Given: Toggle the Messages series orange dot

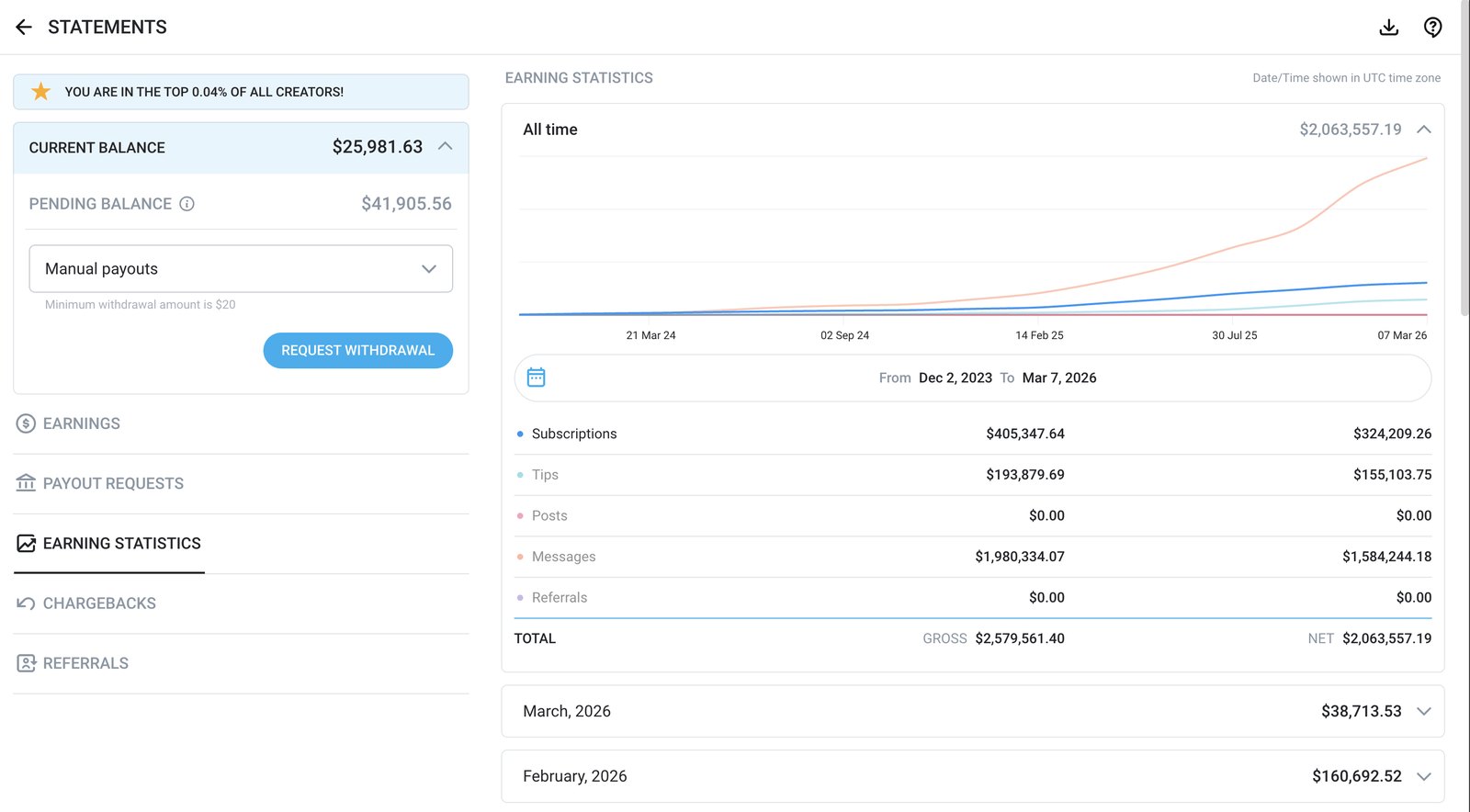Looking at the screenshot, I should click(x=520, y=557).
